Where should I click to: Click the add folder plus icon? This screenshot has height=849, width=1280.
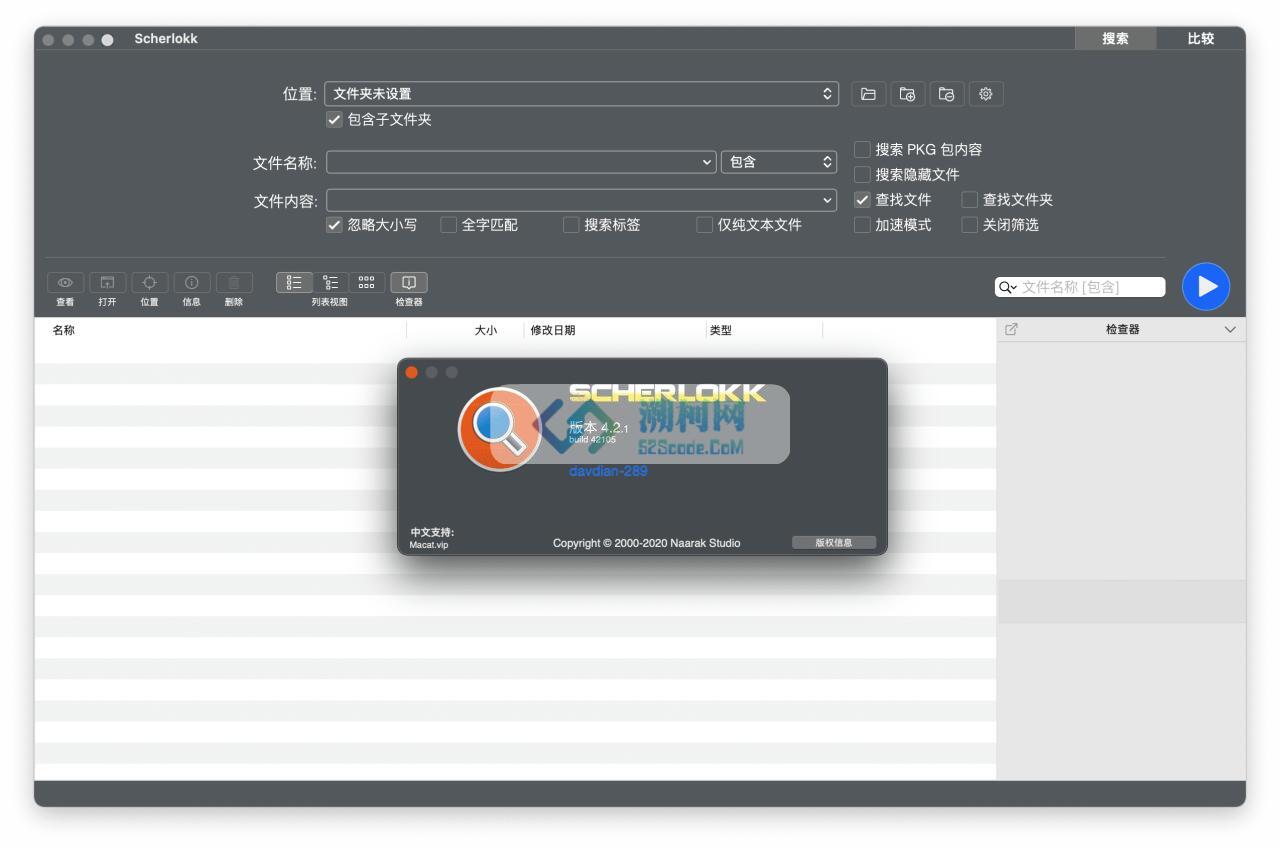907,94
